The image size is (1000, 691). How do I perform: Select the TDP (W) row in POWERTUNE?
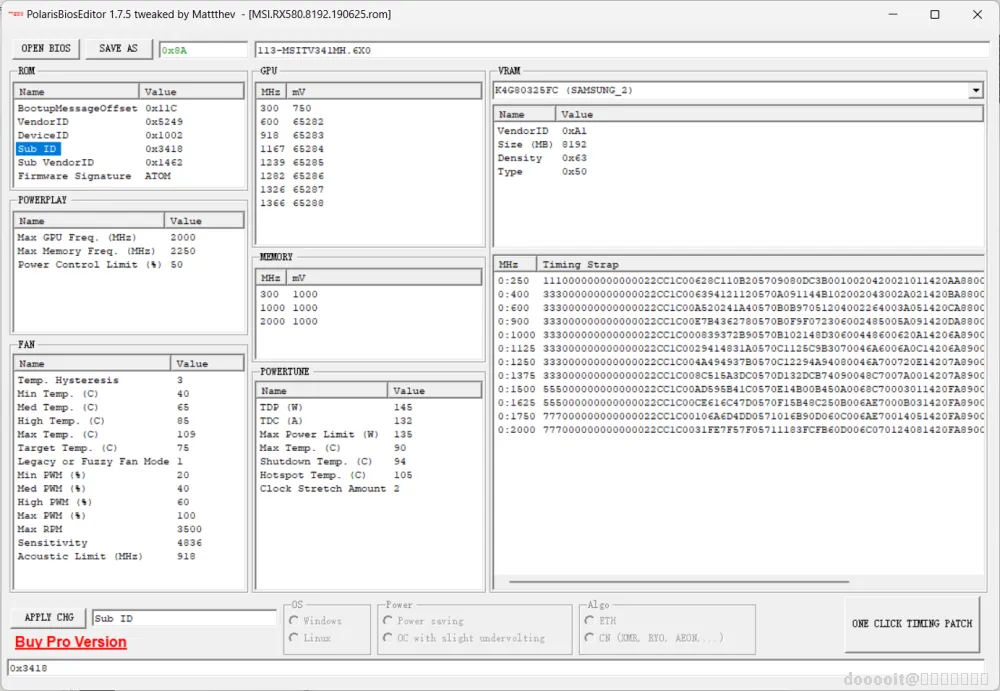pyautogui.click(x=281, y=408)
